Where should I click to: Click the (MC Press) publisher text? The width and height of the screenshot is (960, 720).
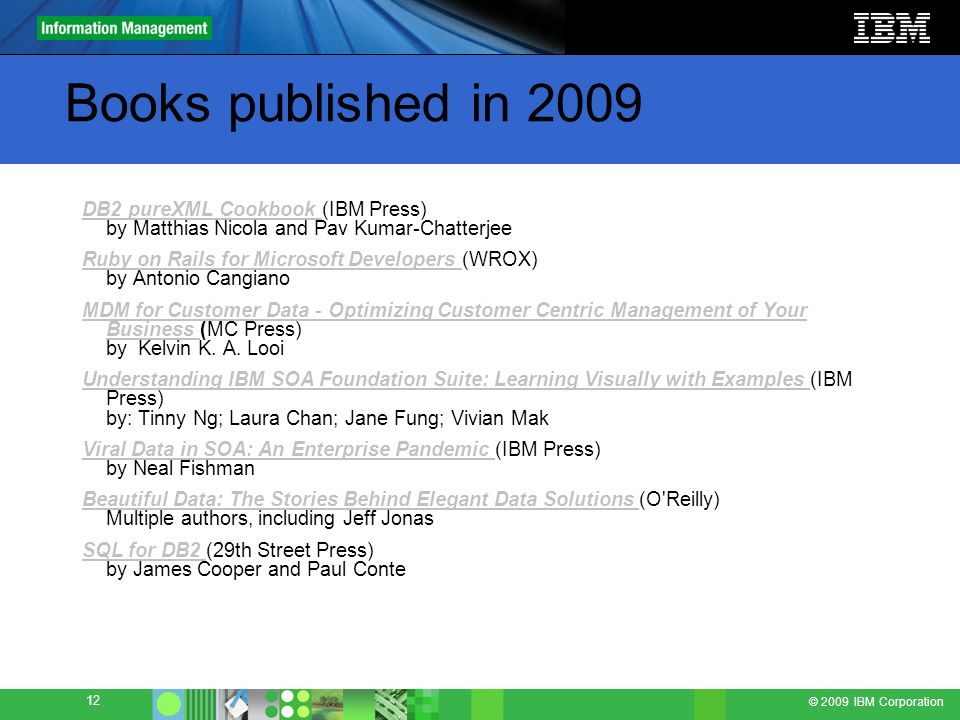click(251, 329)
